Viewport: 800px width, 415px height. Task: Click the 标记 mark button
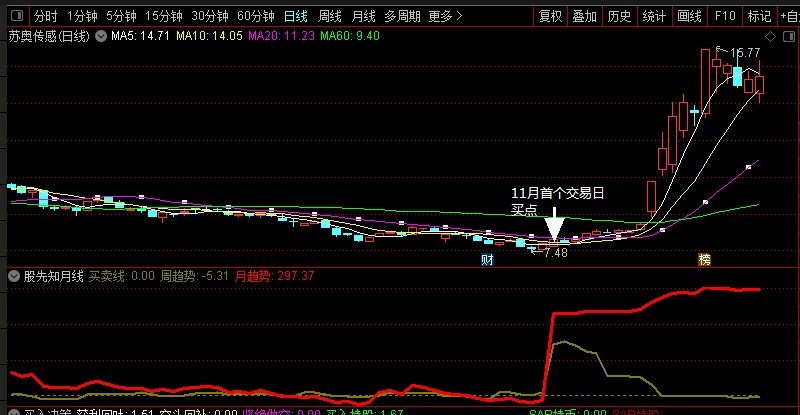[759, 16]
